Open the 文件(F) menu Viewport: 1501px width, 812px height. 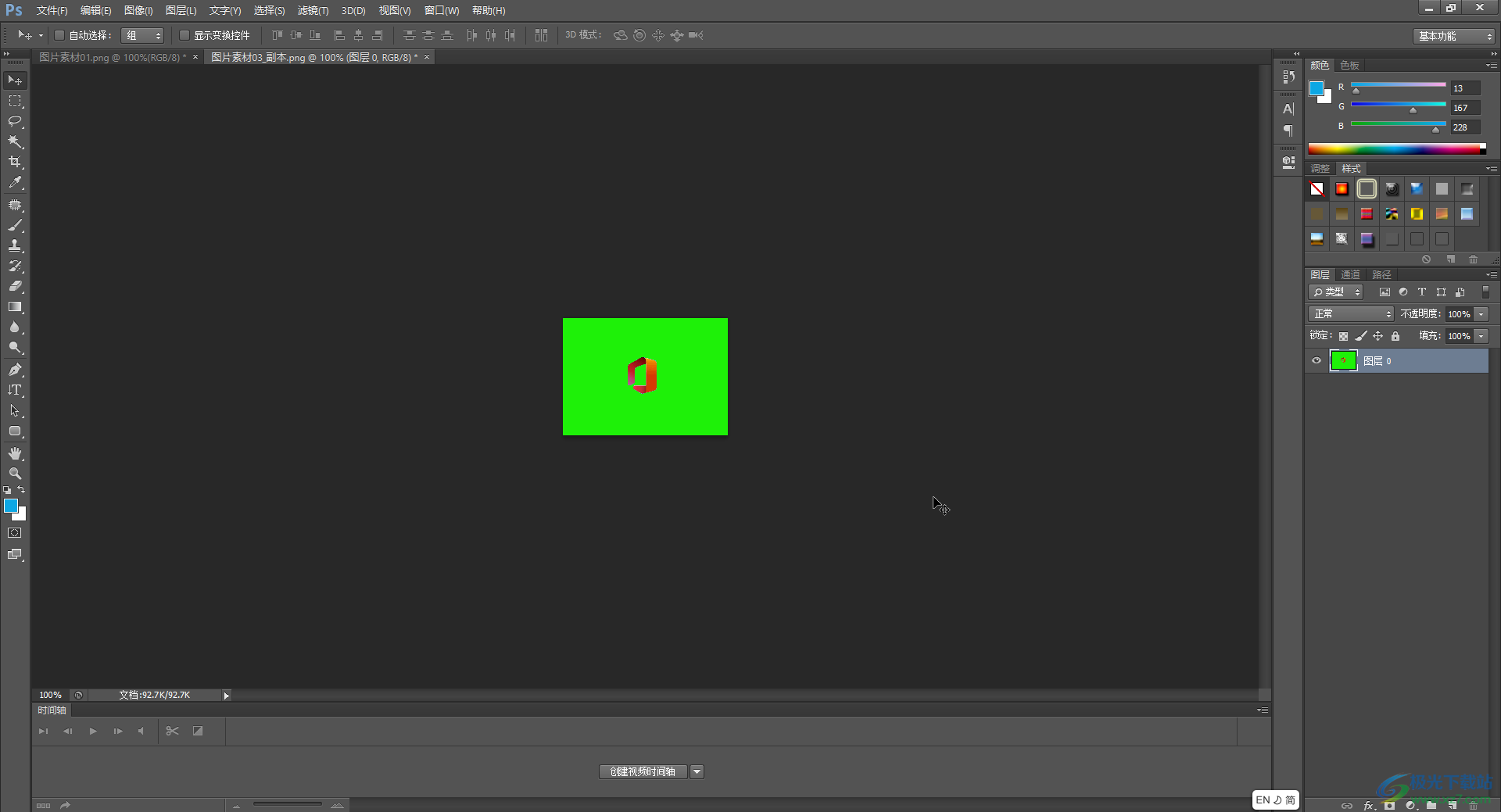(x=52, y=11)
